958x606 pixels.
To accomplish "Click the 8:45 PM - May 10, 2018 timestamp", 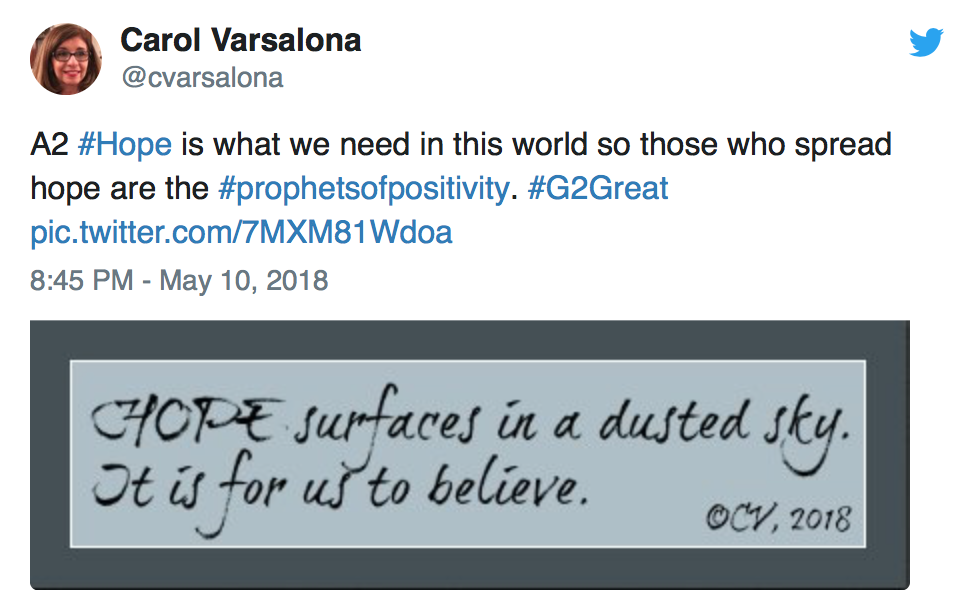I will click(x=179, y=281).
